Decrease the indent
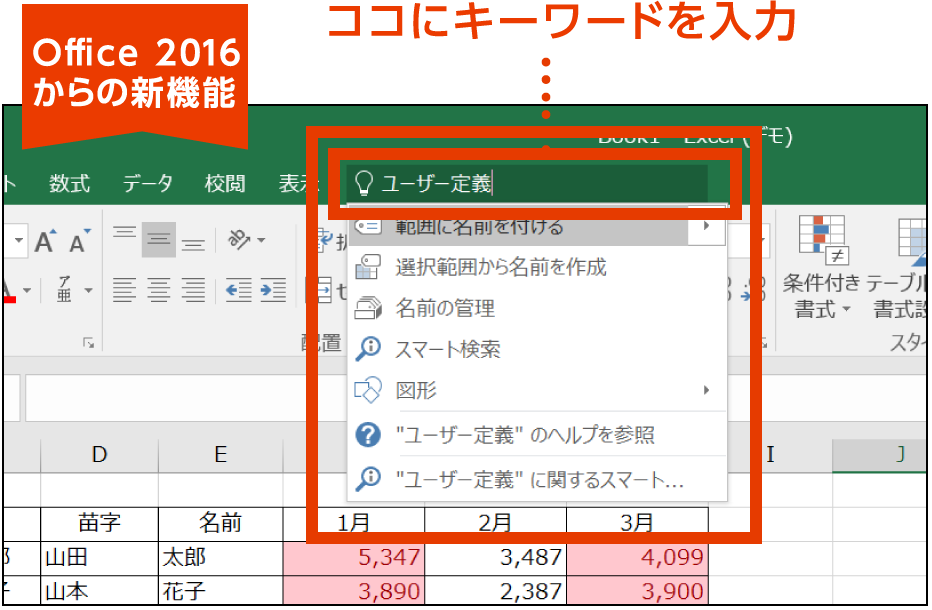 click(x=238, y=290)
